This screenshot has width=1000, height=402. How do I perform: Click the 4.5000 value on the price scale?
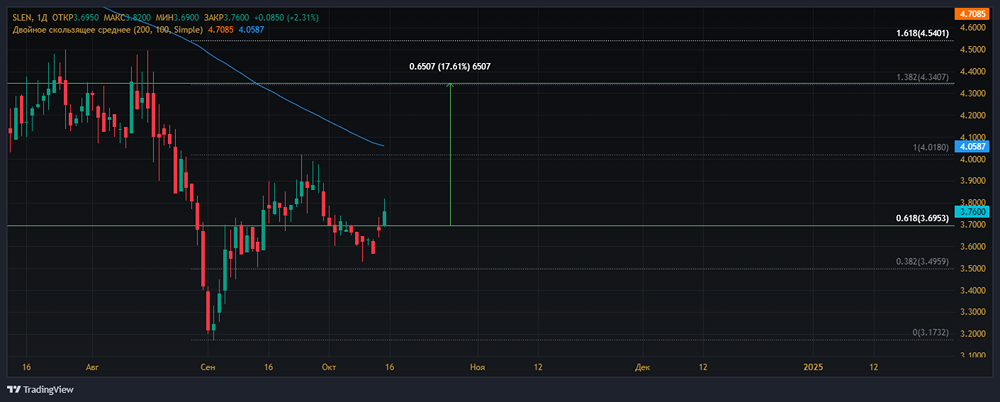(x=967, y=50)
